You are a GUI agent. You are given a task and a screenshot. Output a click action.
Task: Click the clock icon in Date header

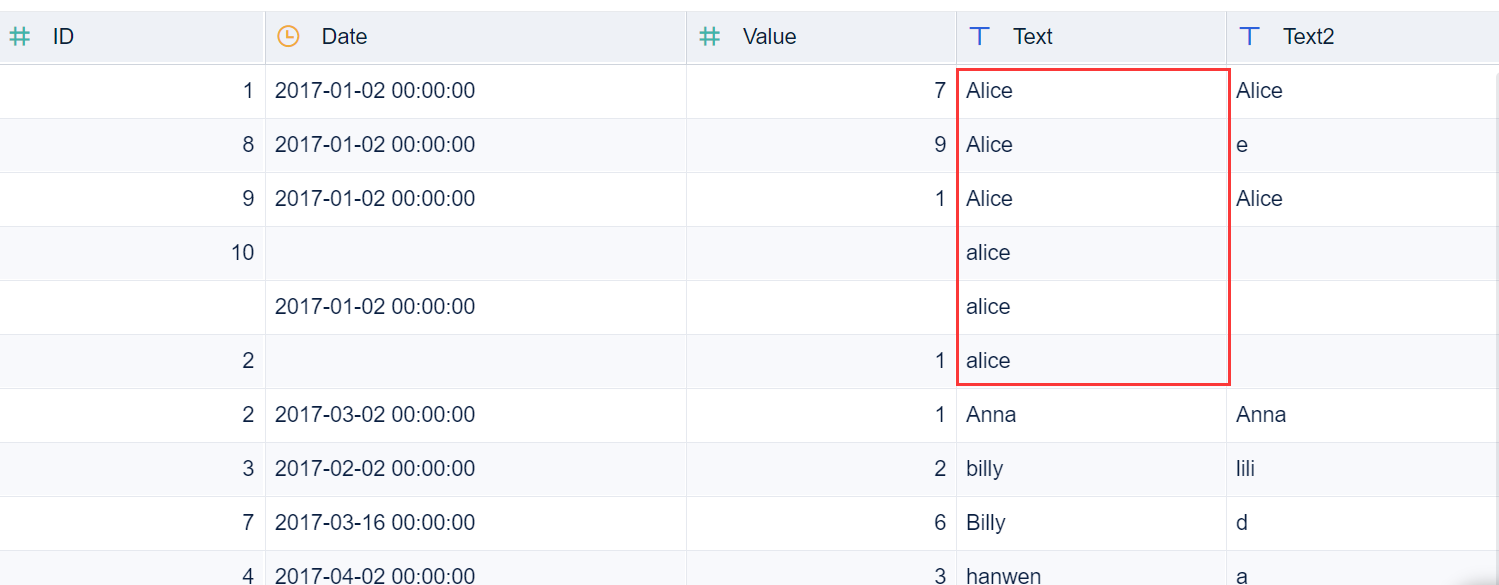pyautogui.click(x=288, y=37)
